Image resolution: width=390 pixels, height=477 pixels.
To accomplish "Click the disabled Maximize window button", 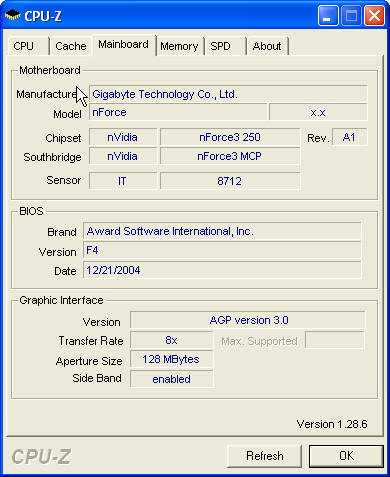I will [351, 16].
